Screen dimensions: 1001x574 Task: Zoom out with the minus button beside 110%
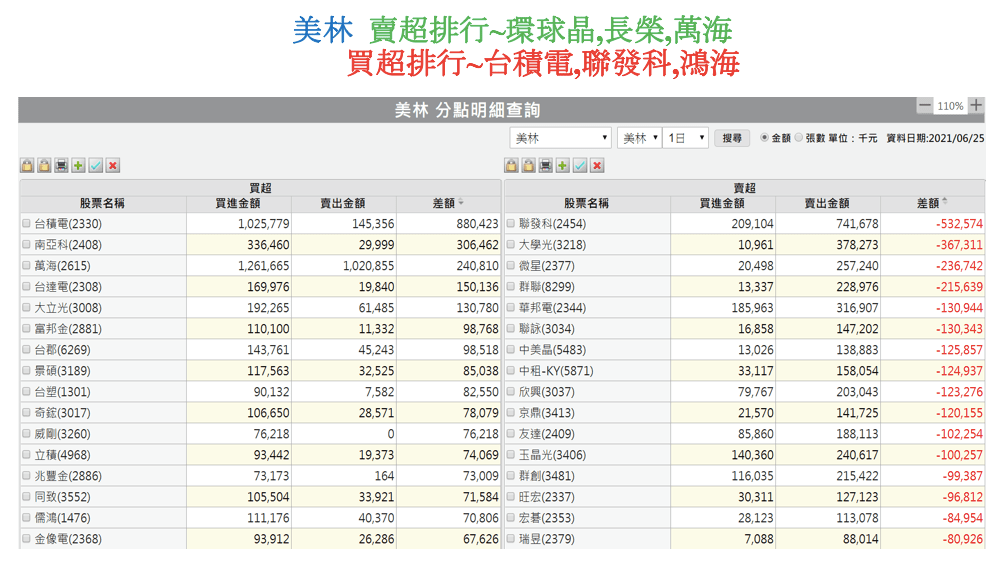pos(925,105)
